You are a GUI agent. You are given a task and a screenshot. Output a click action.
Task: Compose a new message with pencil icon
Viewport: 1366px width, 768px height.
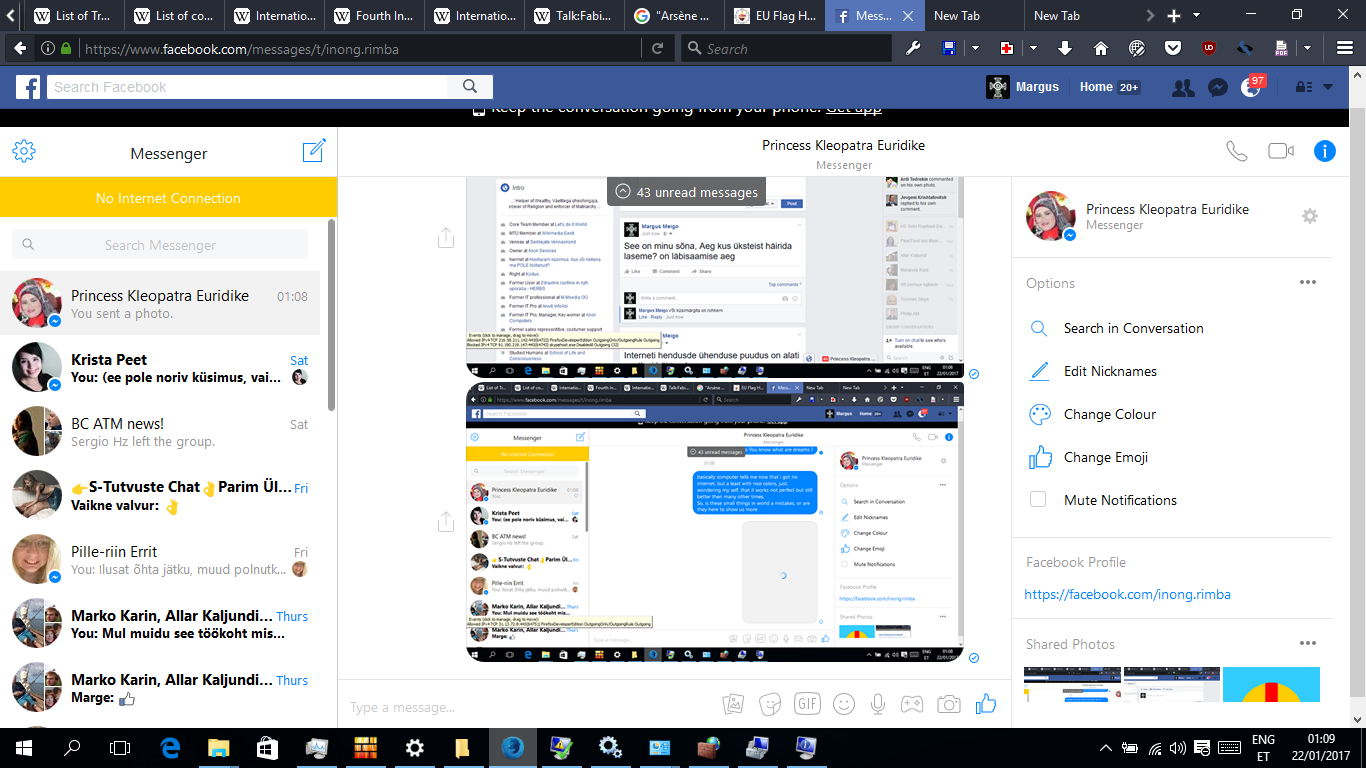314,151
